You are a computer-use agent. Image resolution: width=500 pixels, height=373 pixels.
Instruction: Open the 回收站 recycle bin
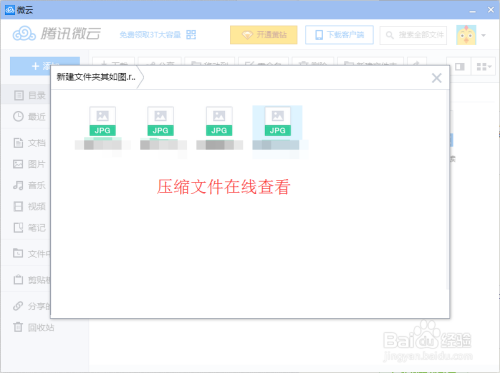tap(33, 327)
